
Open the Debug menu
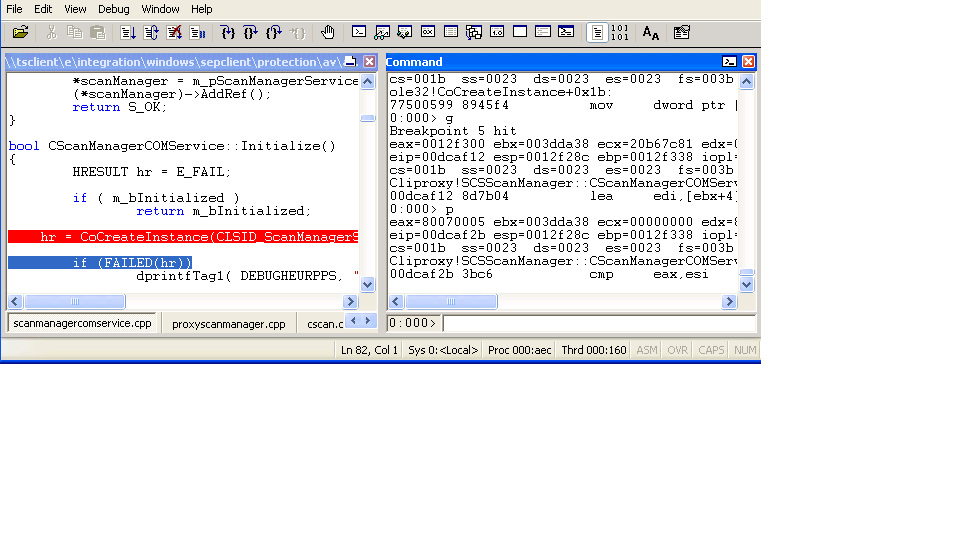(x=114, y=9)
